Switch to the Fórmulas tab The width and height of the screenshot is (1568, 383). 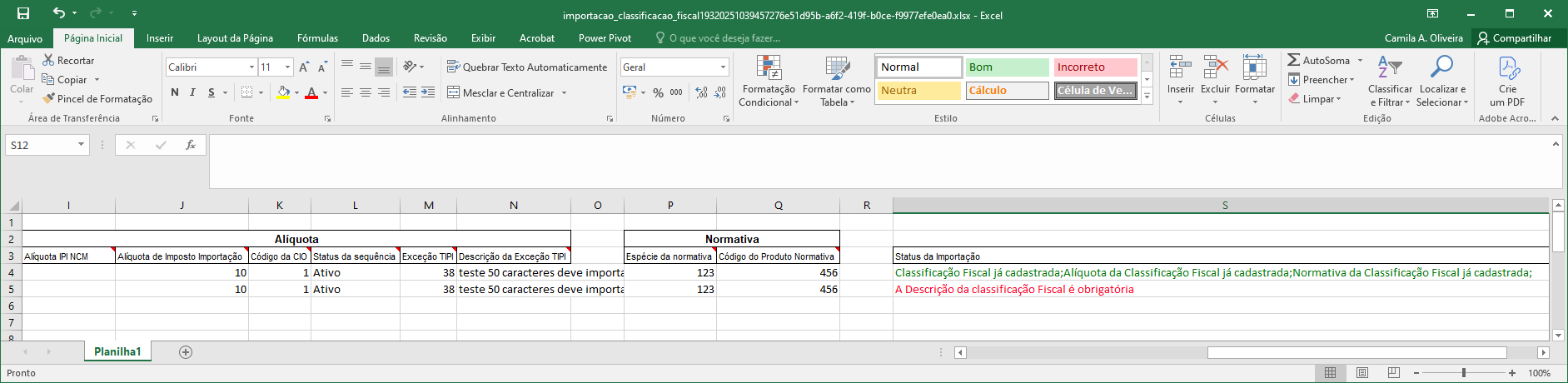coord(317,38)
